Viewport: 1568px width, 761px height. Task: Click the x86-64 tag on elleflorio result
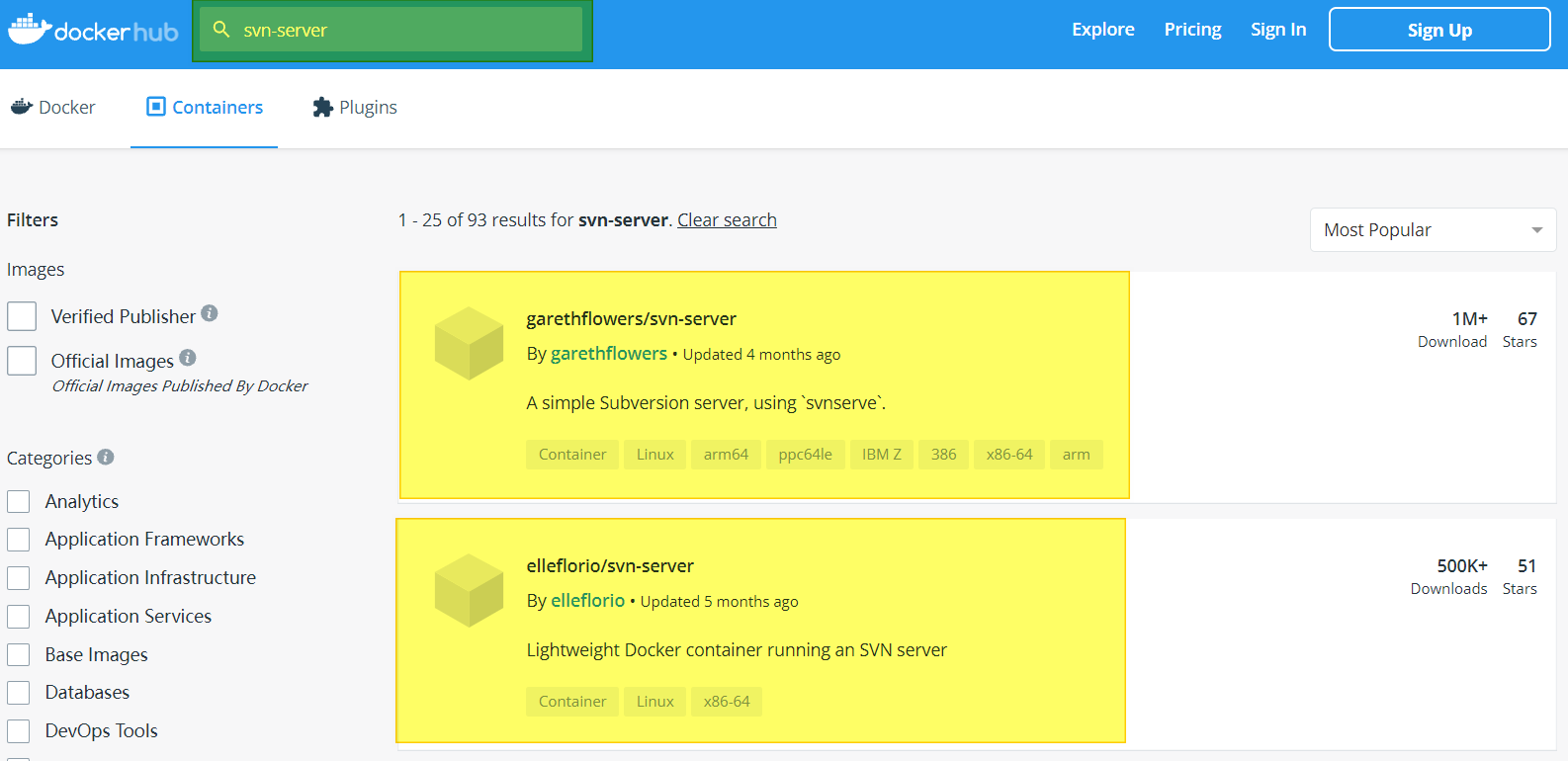tap(727, 702)
